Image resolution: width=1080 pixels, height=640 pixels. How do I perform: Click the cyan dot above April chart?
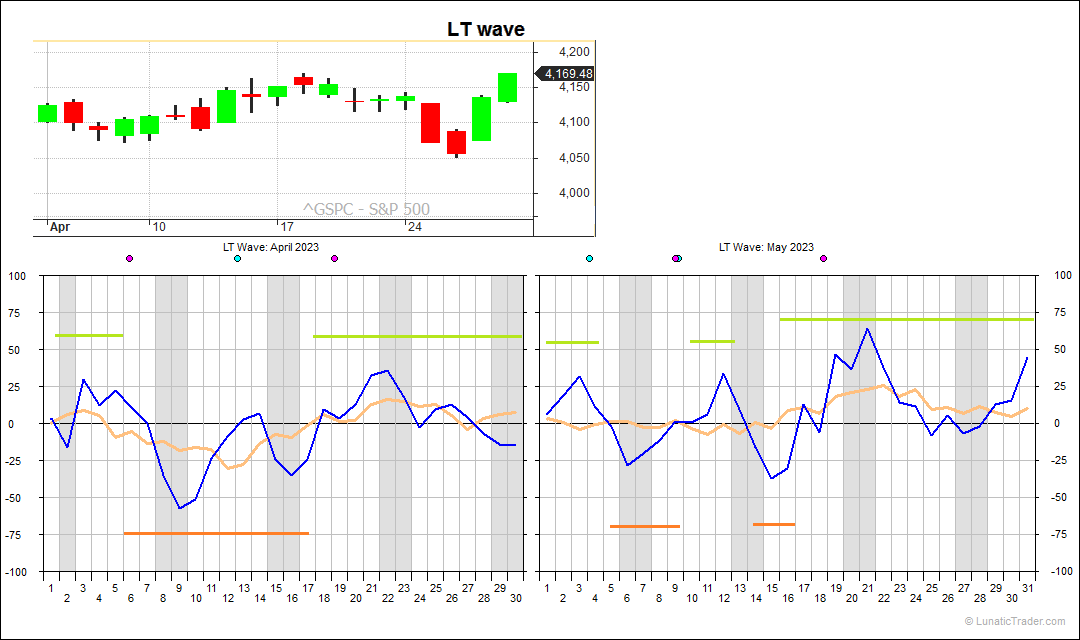pyautogui.click(x=237, y=259)
